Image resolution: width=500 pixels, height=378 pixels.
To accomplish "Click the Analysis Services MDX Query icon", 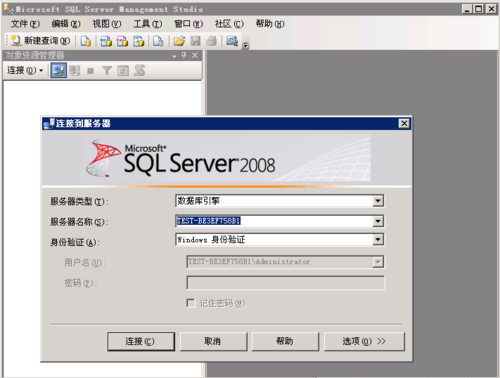I will 106,41.
